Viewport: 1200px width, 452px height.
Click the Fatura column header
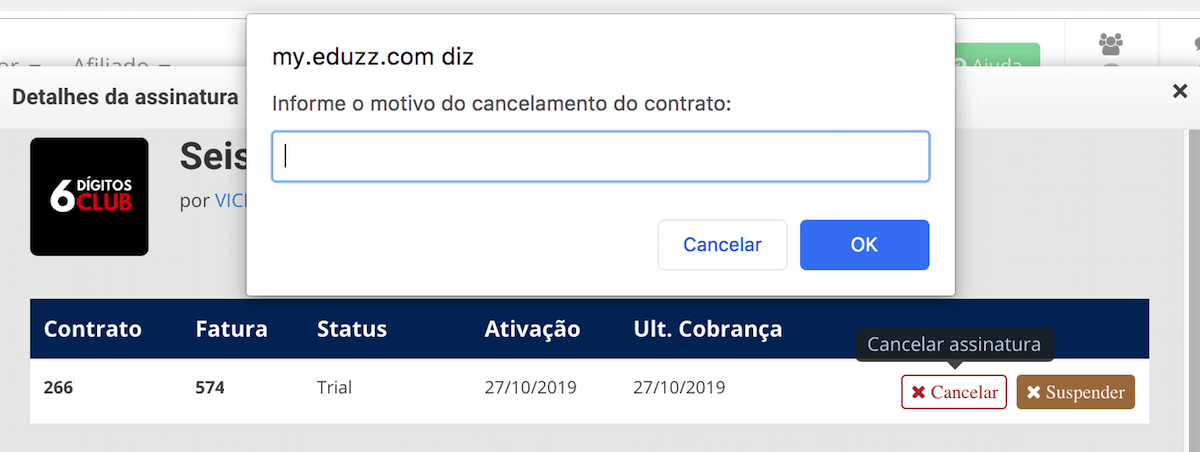click(231, 329)
